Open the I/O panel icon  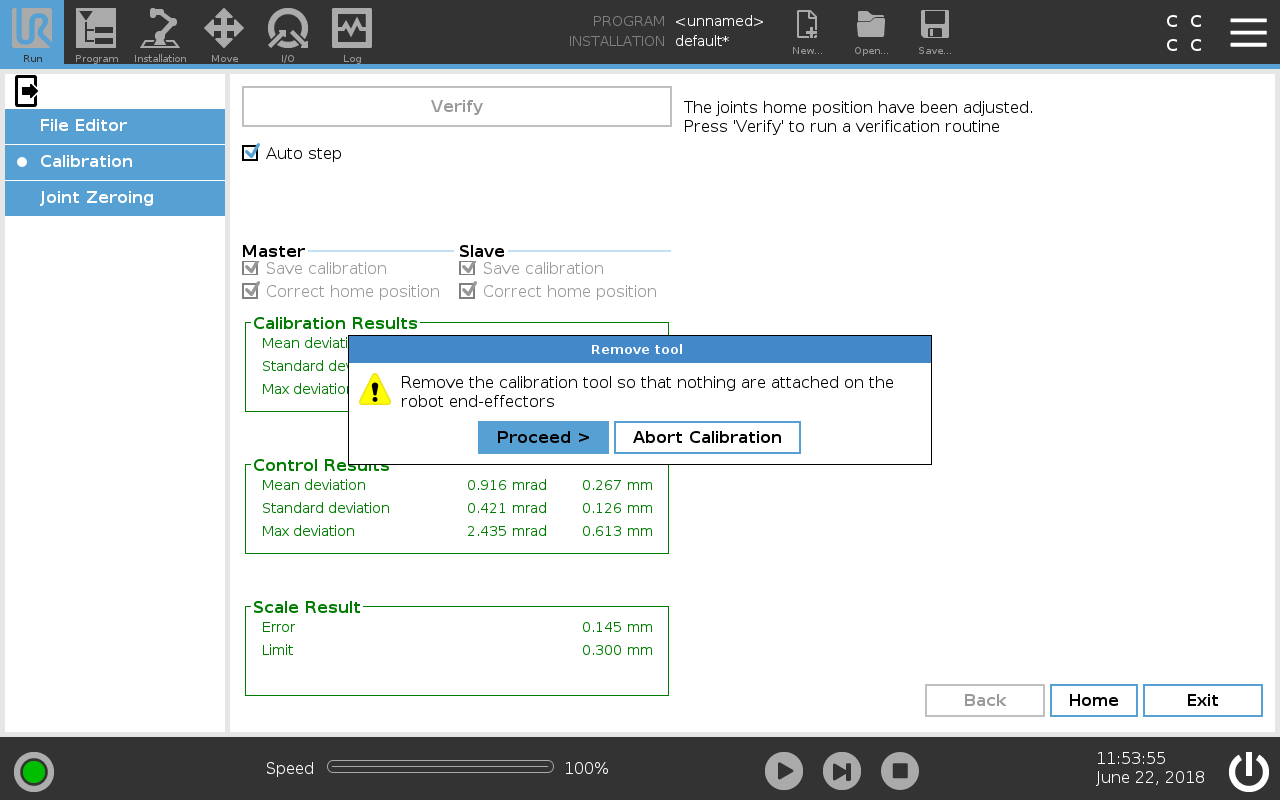pos(287,32)
